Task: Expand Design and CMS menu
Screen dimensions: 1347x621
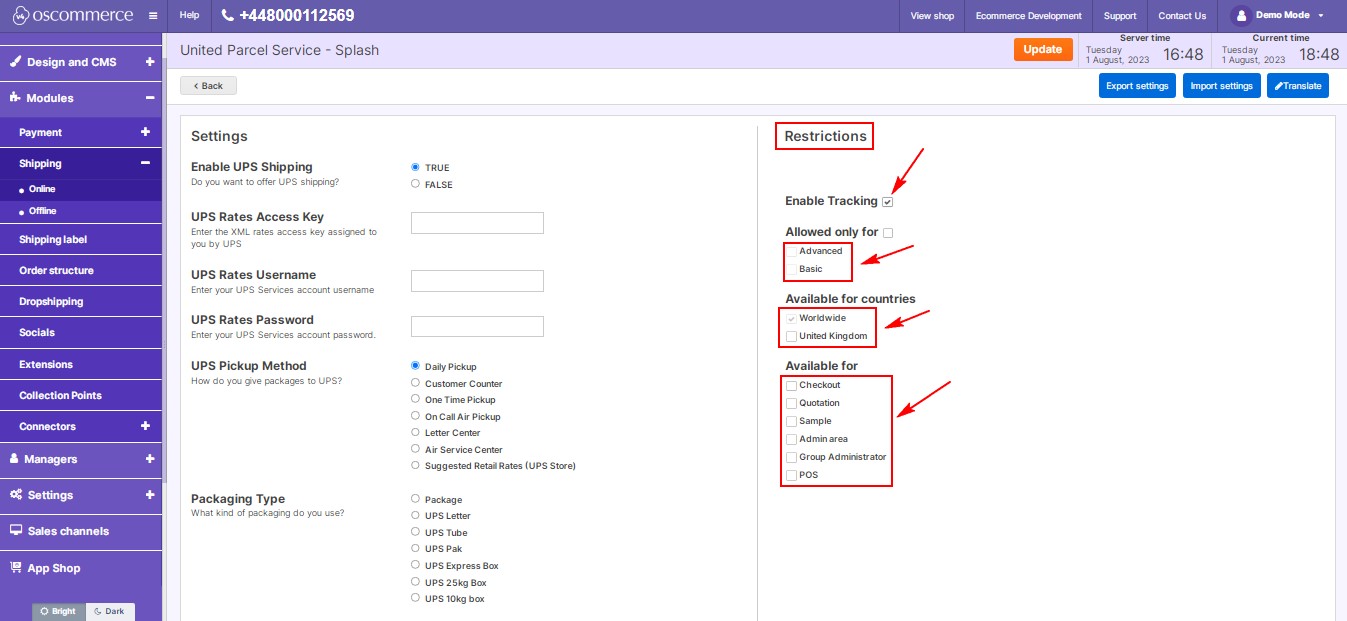Action: pos(149,62)
